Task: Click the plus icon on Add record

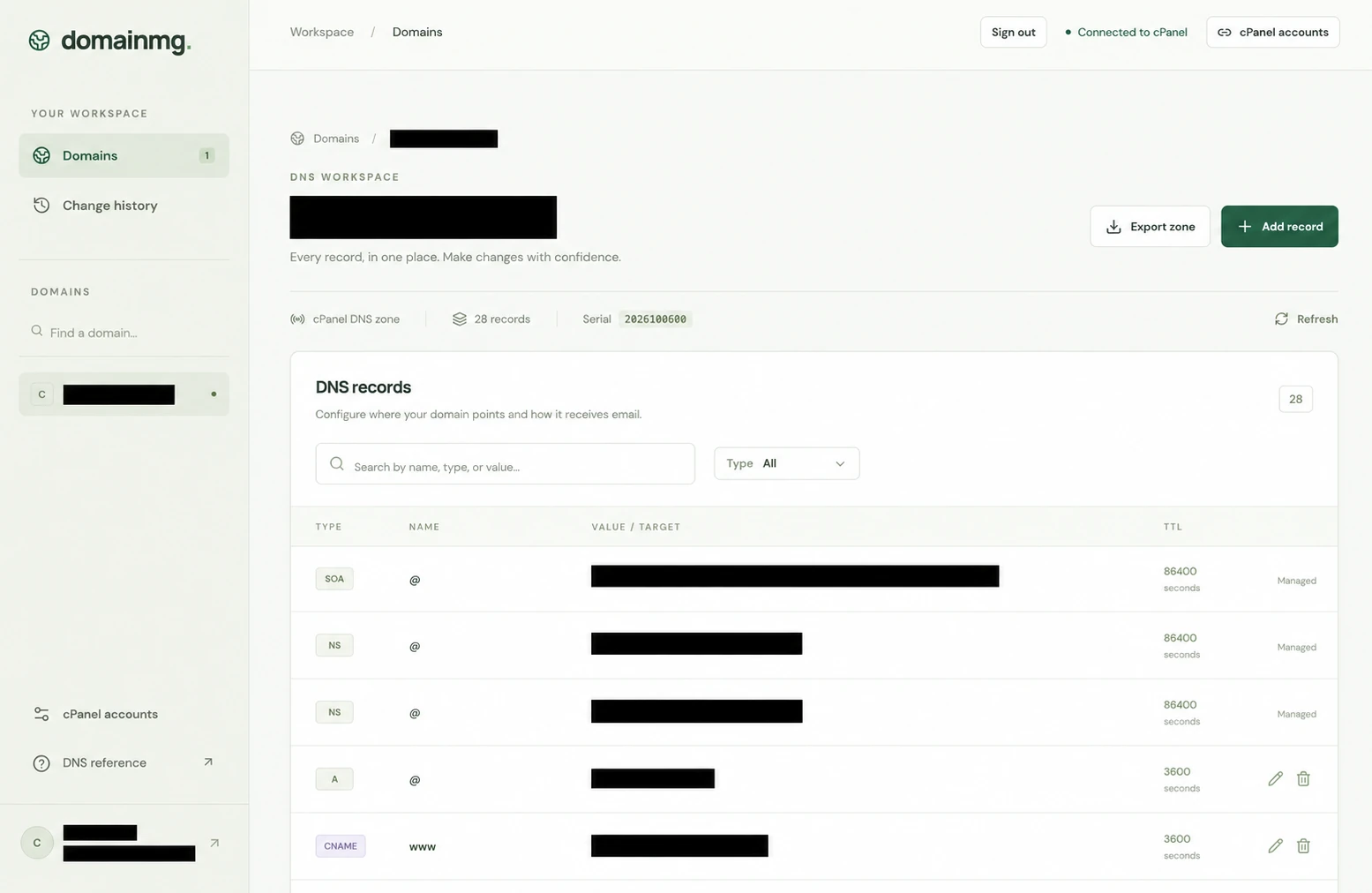Action: (1245, 227)
